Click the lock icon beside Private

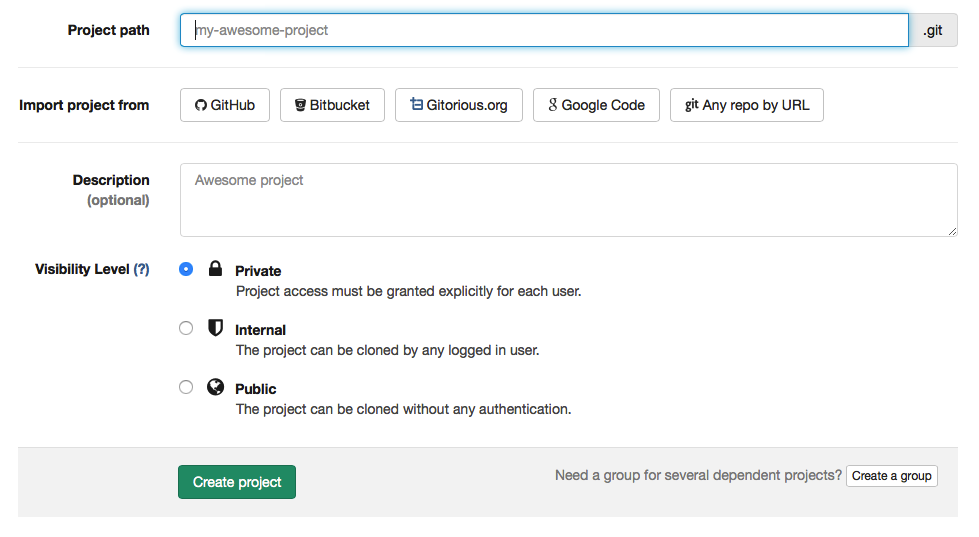point(215,268)
